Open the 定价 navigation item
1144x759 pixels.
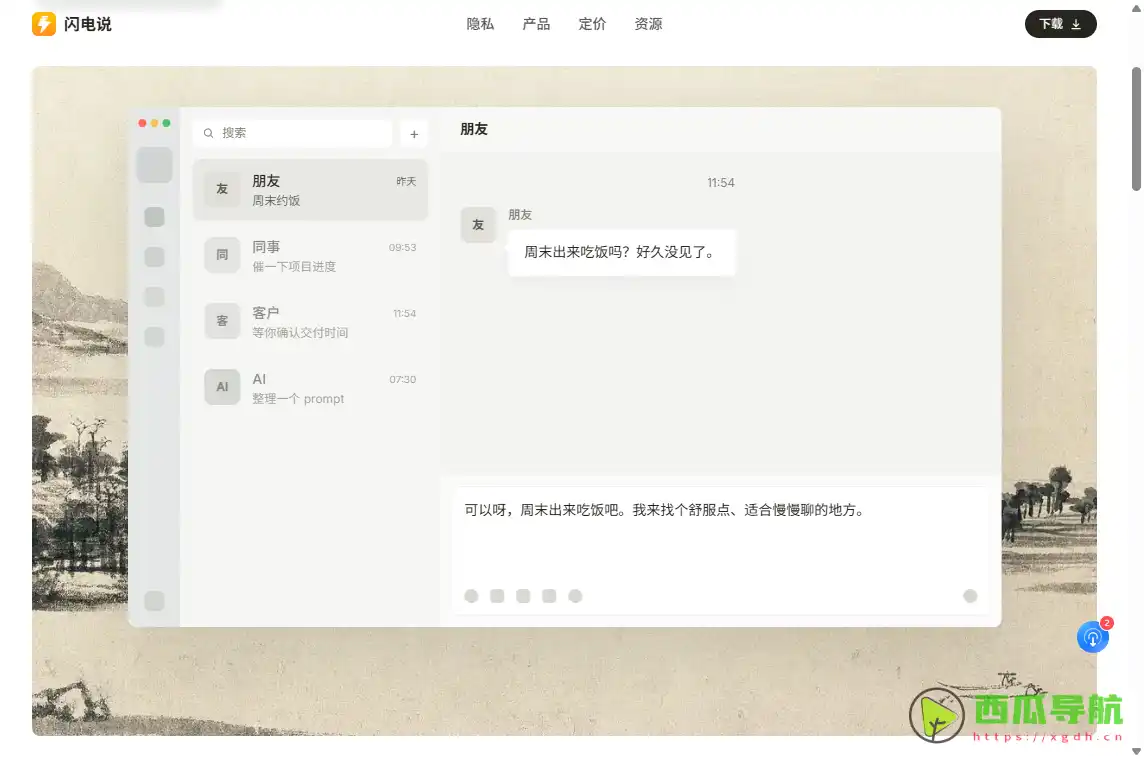click(592, 24)
